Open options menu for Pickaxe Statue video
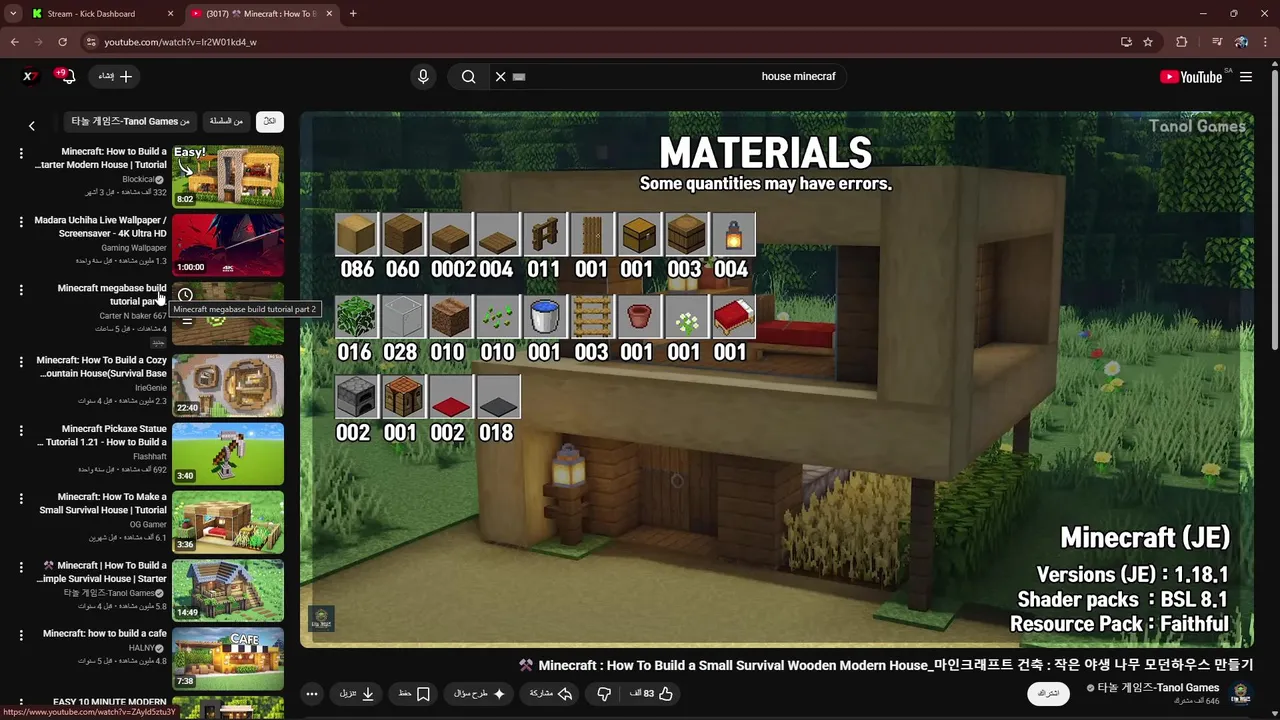The height and width of the screenshot is (720, 1280). (x=21, y=430)
